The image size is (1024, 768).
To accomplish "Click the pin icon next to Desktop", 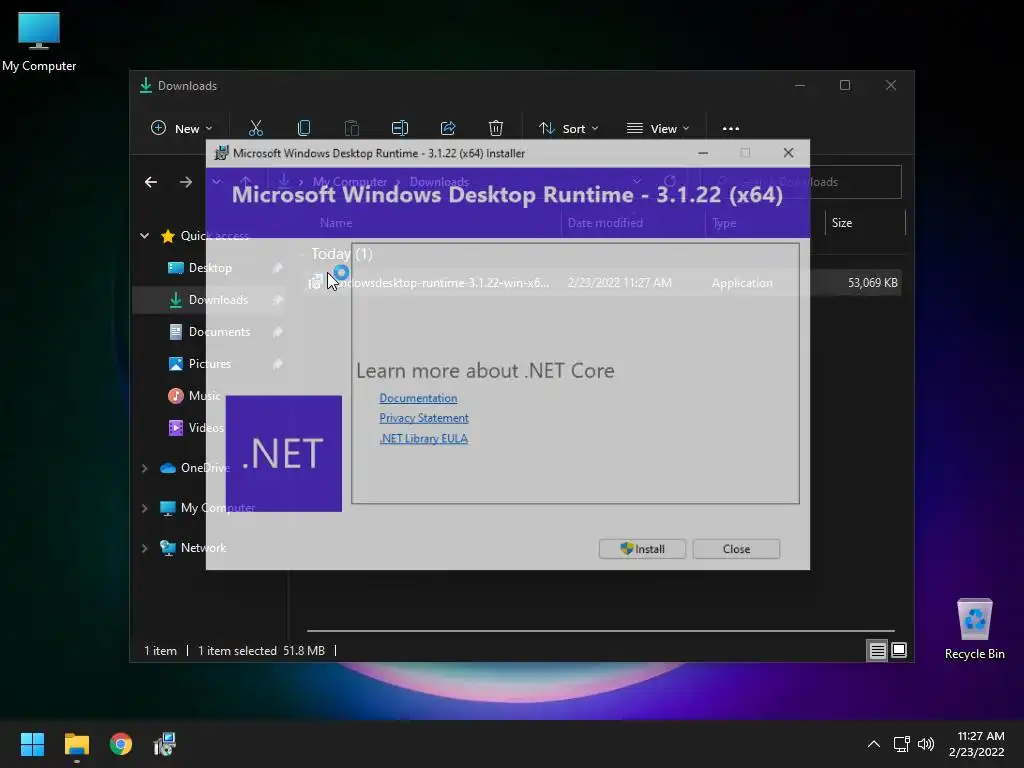I will coord(278,268).
